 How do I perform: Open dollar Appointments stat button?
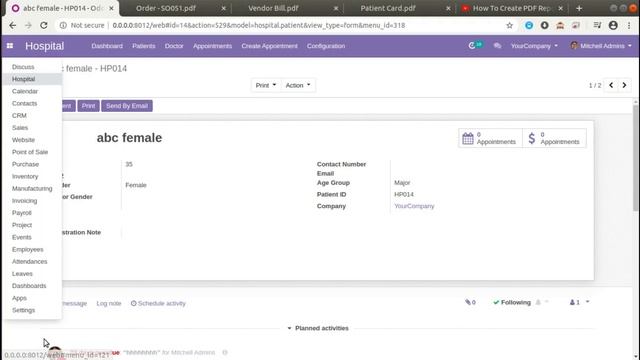coord(554,138)
